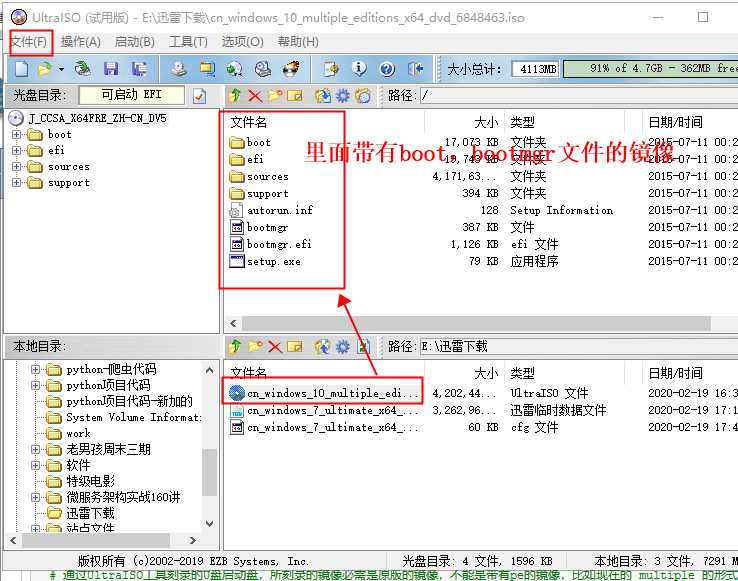Click the 大小 column header in image list
The width and height of the screenshot is (738, 581).
point(486,122)
